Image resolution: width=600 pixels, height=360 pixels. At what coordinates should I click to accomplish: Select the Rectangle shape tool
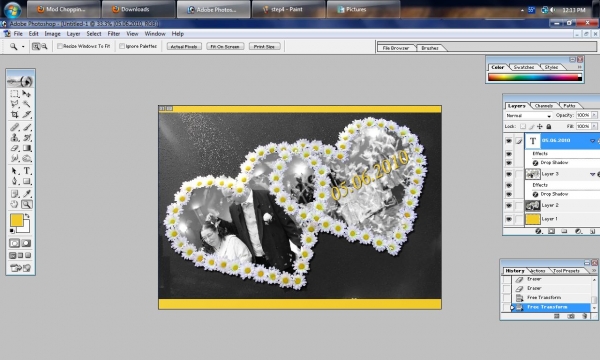click(x=26, y=181)
